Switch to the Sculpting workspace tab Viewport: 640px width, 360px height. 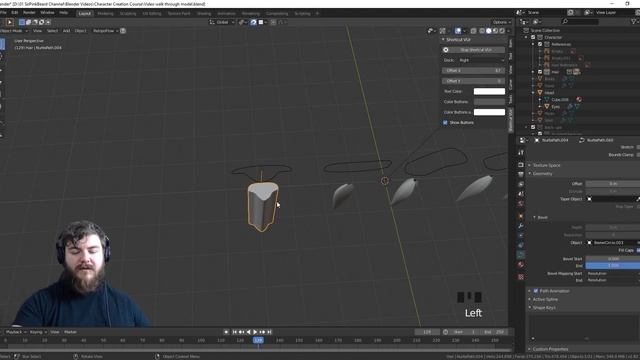coord(128,13)
